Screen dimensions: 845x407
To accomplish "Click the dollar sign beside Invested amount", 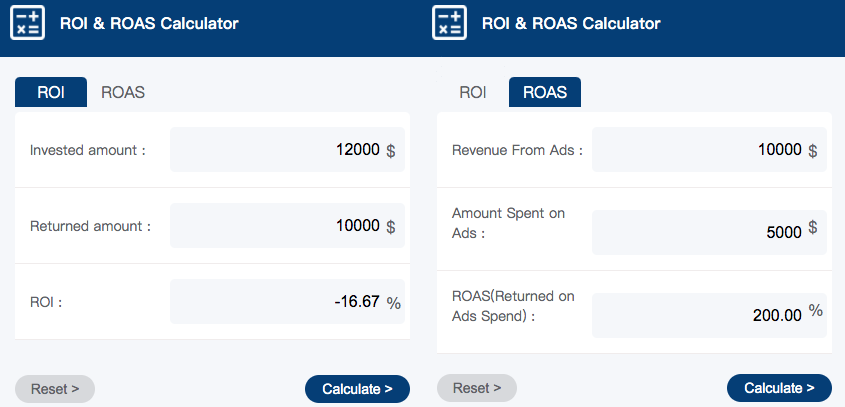I will (x=391, y=151).
